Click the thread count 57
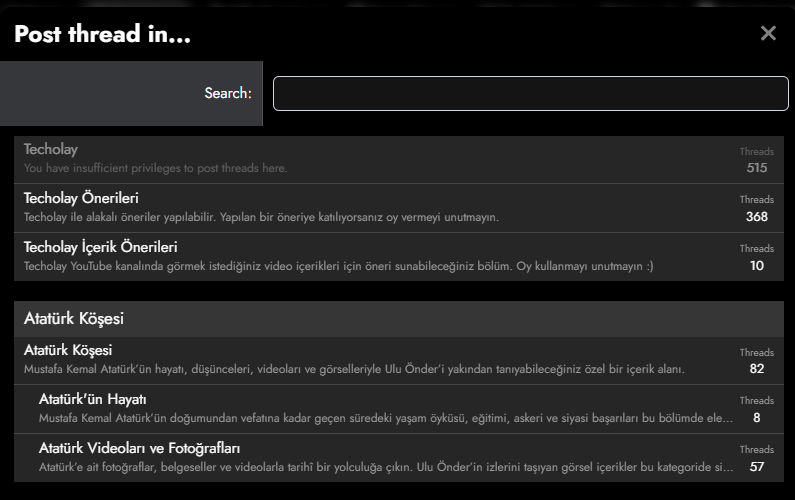Screen dimensions: 795x500 point(756,467)
